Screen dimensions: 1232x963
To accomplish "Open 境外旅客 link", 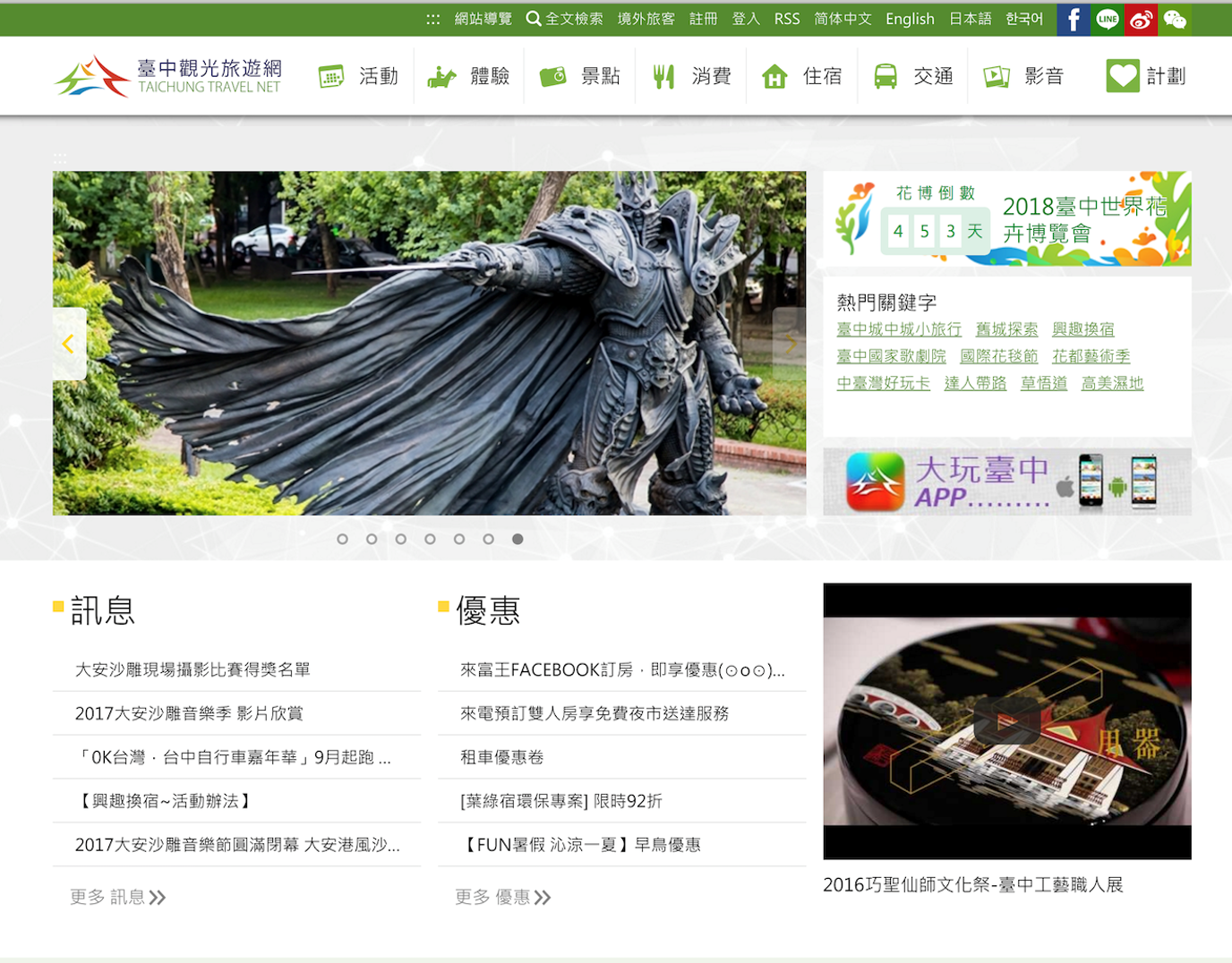I will click(646, 19).
